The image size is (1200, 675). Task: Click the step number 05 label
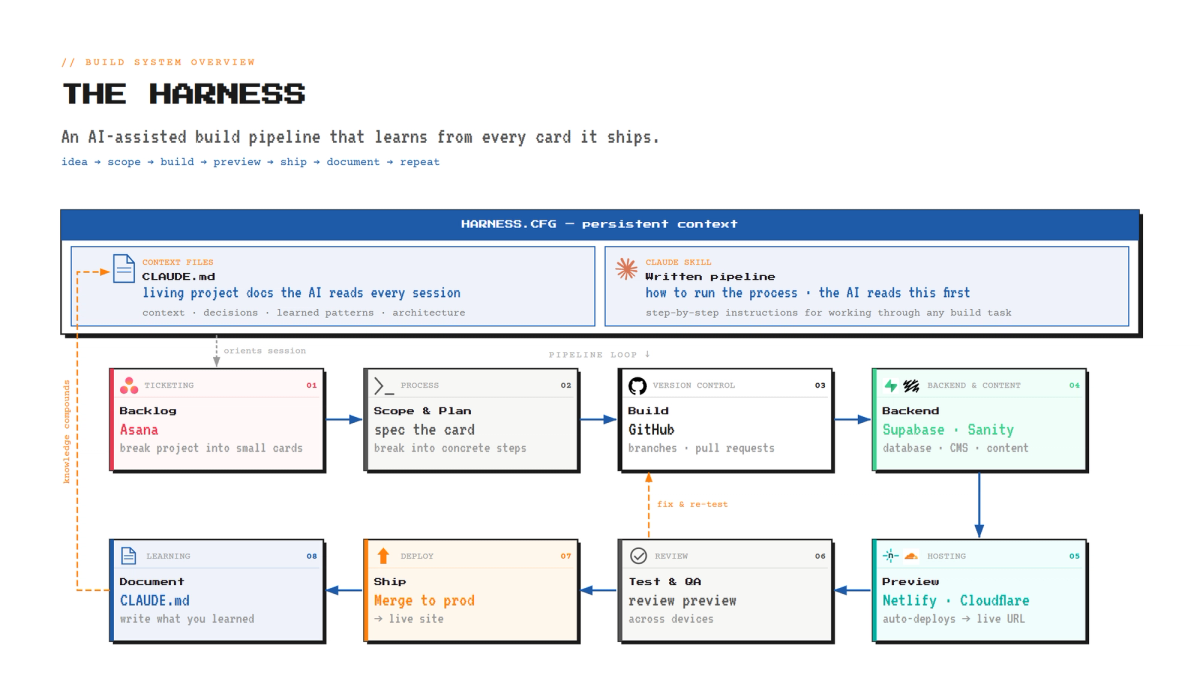1074,556
